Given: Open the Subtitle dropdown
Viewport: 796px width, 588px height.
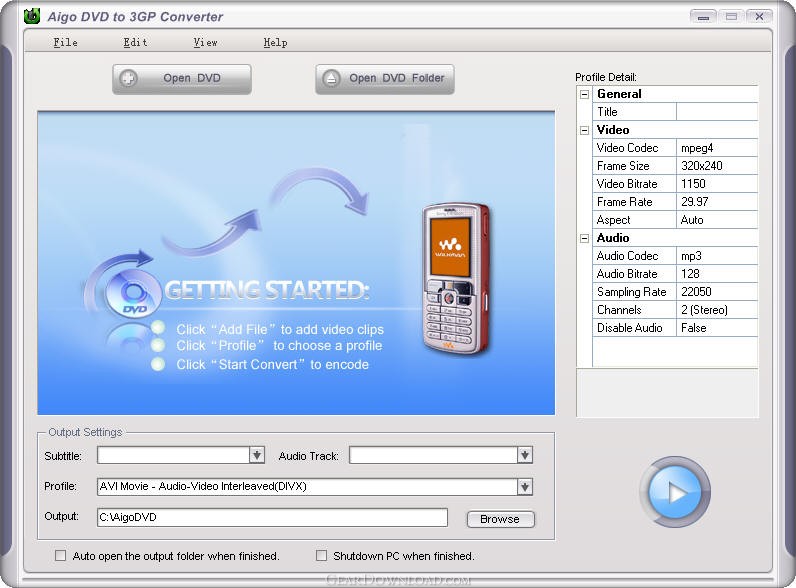Looking at the screenshot, I should coord(257,455).
